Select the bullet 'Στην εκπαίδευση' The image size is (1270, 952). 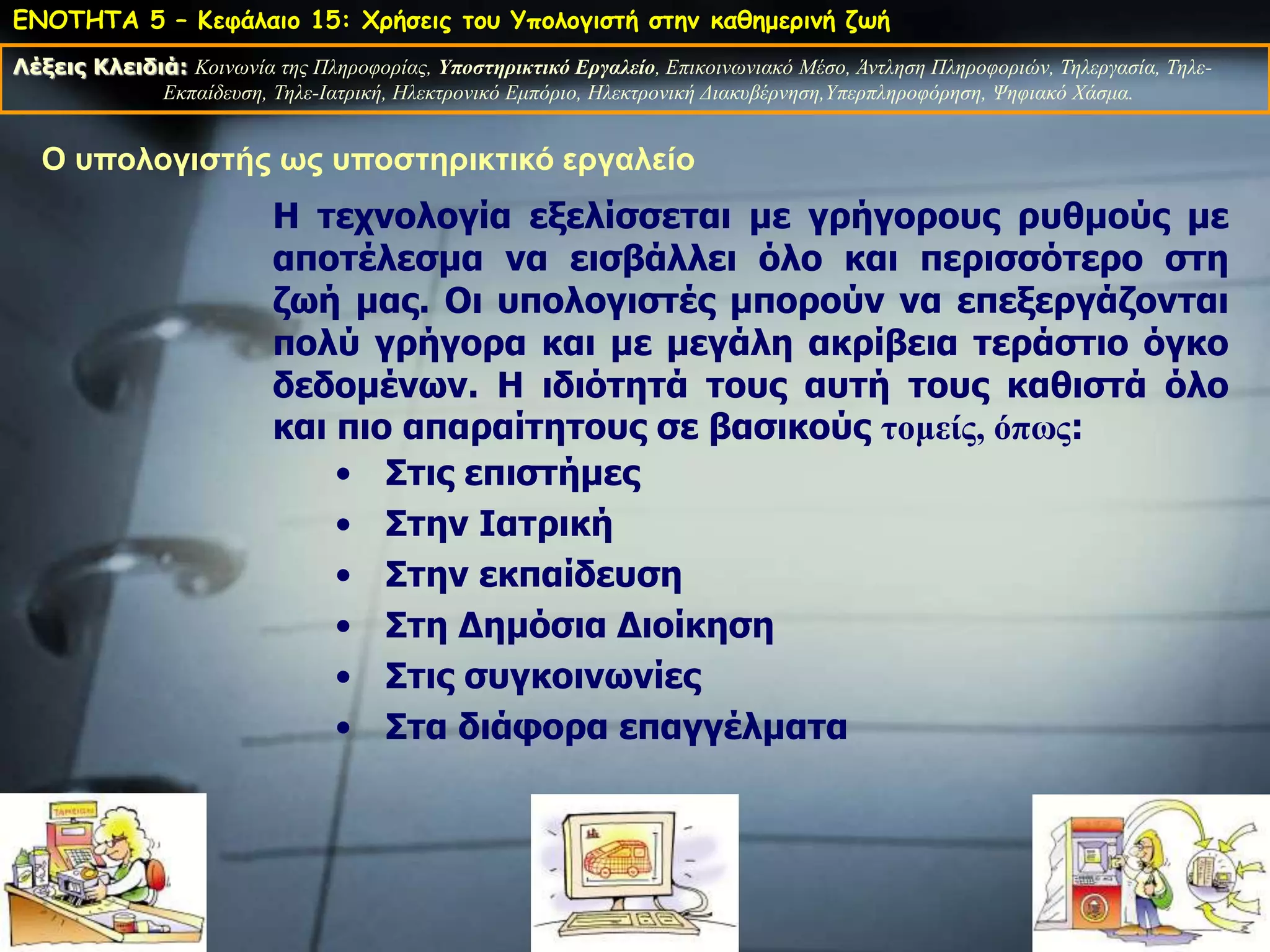(x=533, y=575)
